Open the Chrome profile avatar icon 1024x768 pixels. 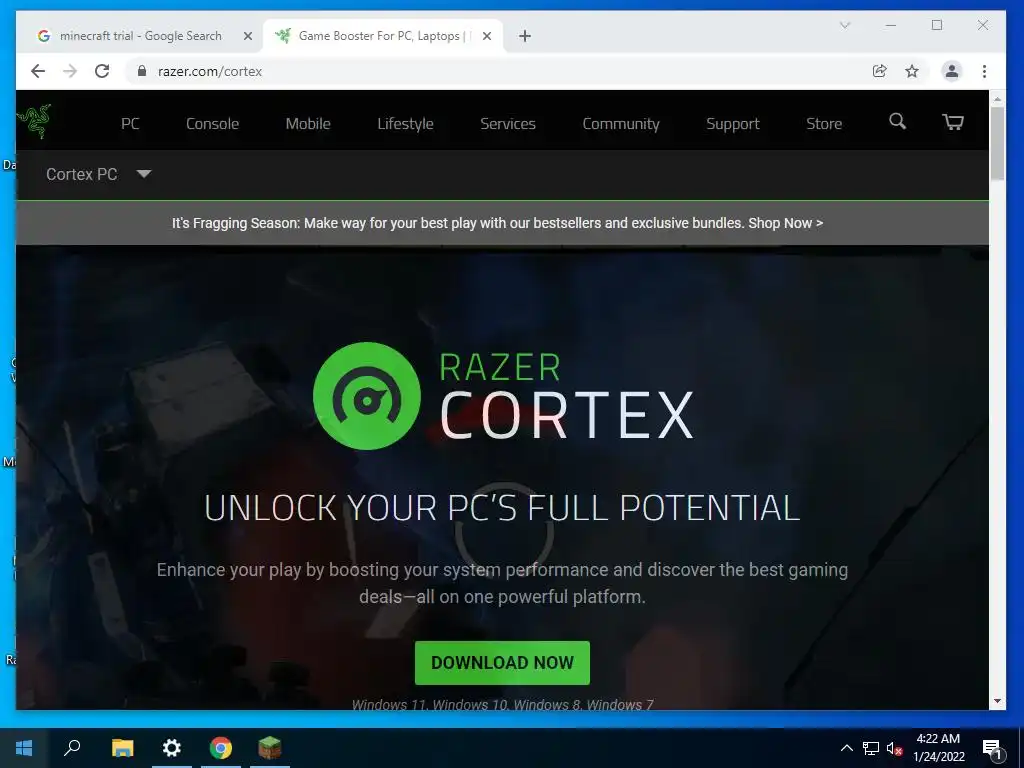[x=952, y=71]
